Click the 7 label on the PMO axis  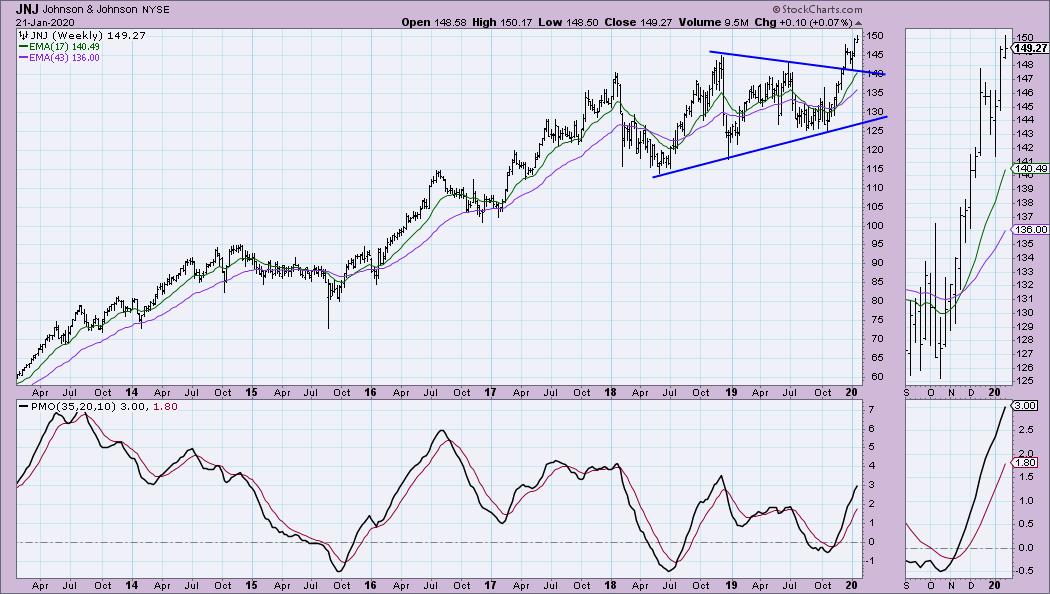coord(871,409)
